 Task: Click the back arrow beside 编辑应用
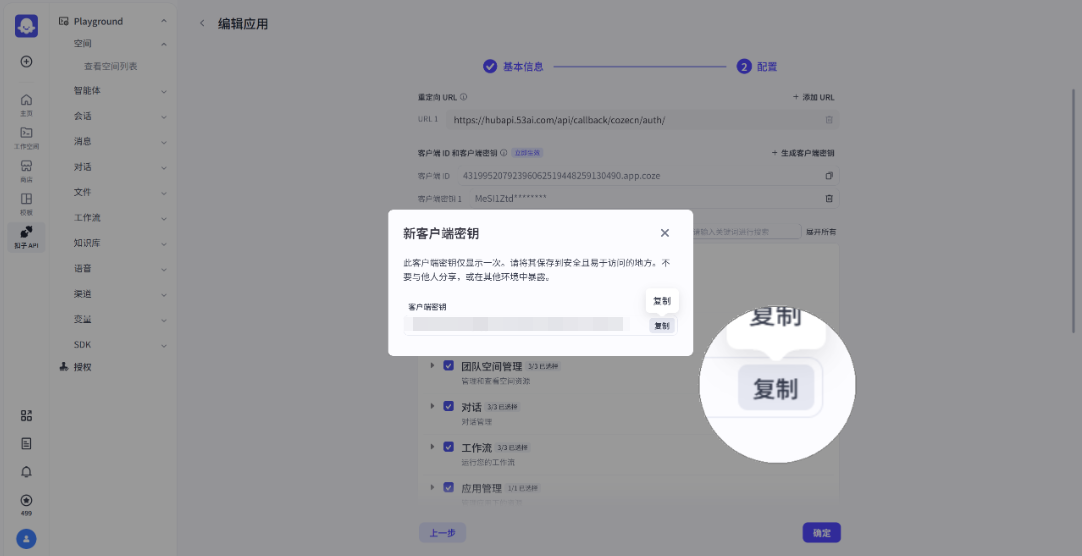(202, 23)
